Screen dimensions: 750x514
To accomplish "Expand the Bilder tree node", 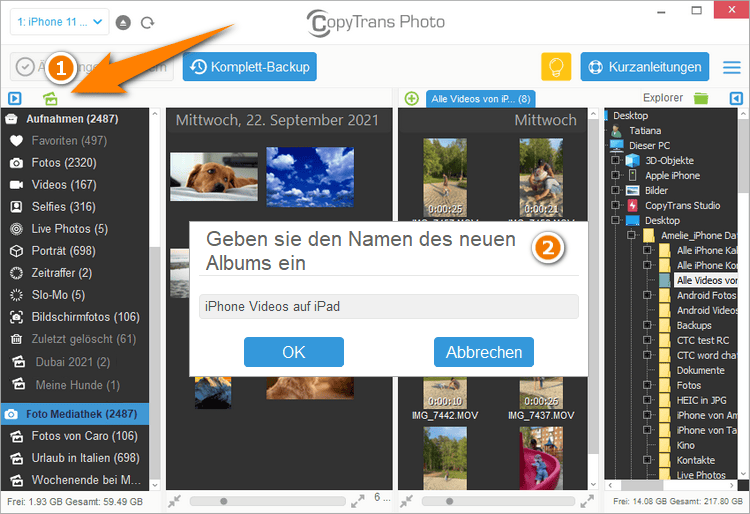I will (x=616, y=190).
